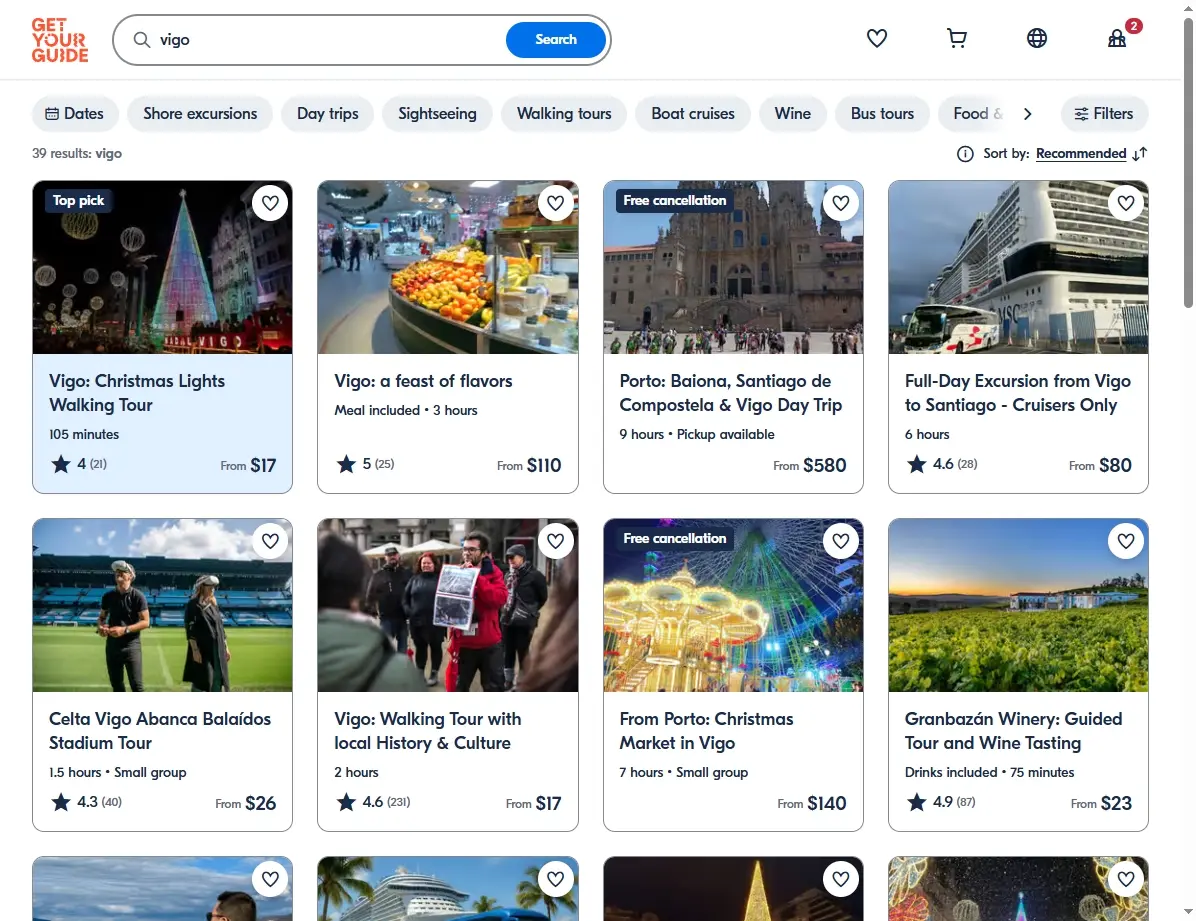Viewport: 1196px width, 921px height.
Task: Filter by Bus tours
Action: 883,114
